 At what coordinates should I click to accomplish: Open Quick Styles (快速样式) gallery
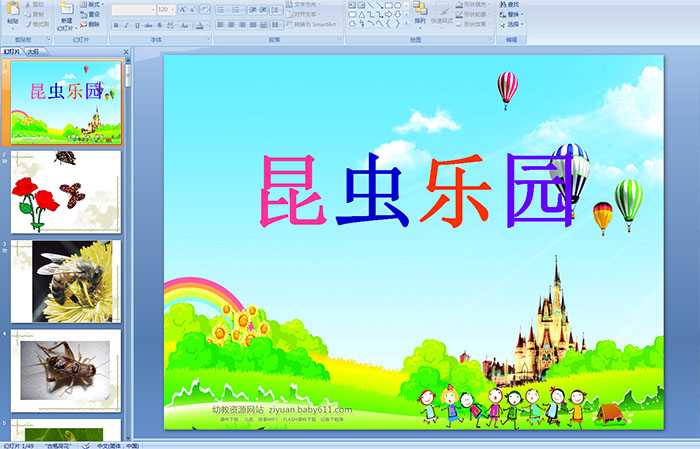tap(442, 15)
